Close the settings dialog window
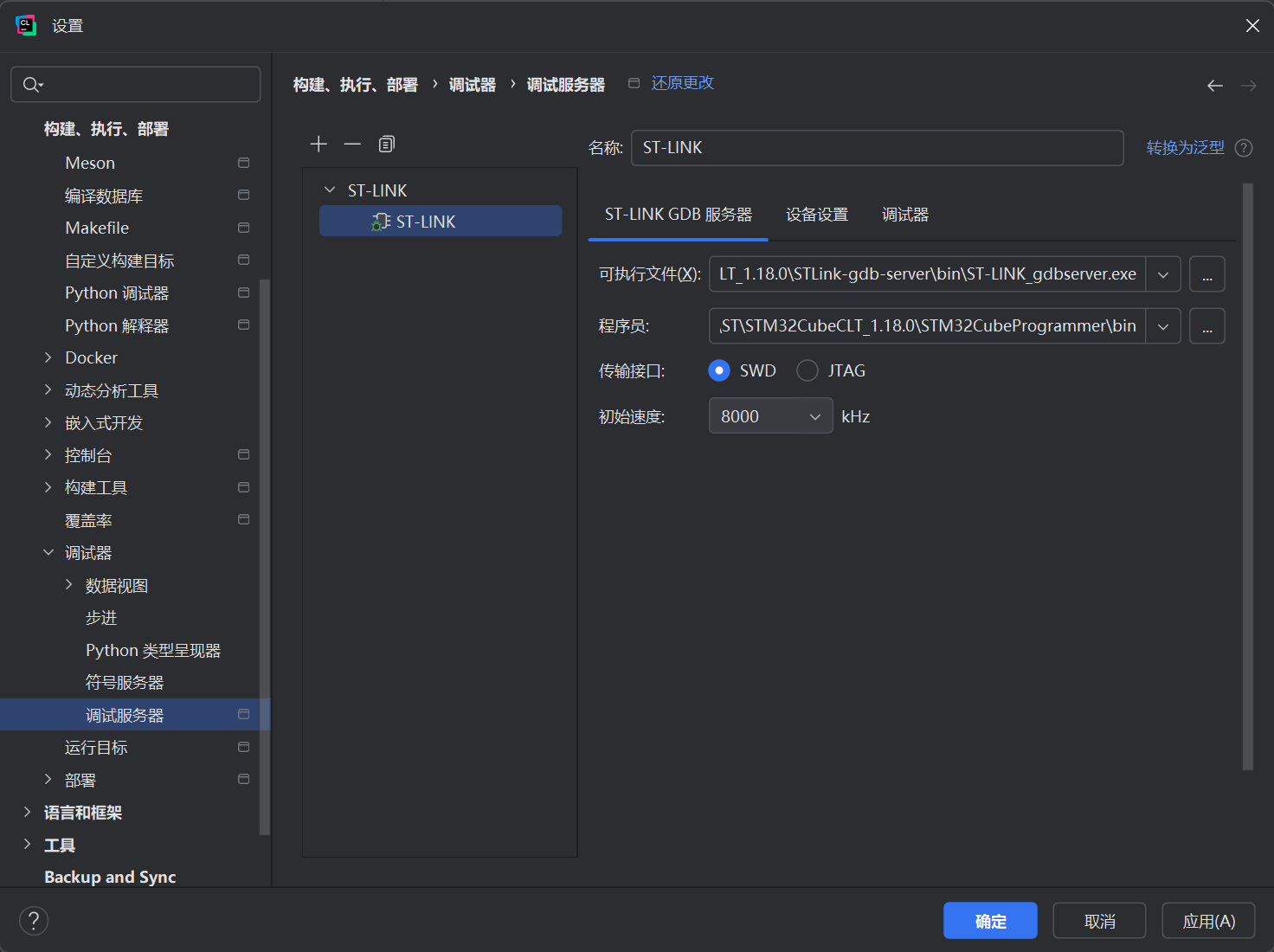1274x952 pixels. coord(1252,26)
